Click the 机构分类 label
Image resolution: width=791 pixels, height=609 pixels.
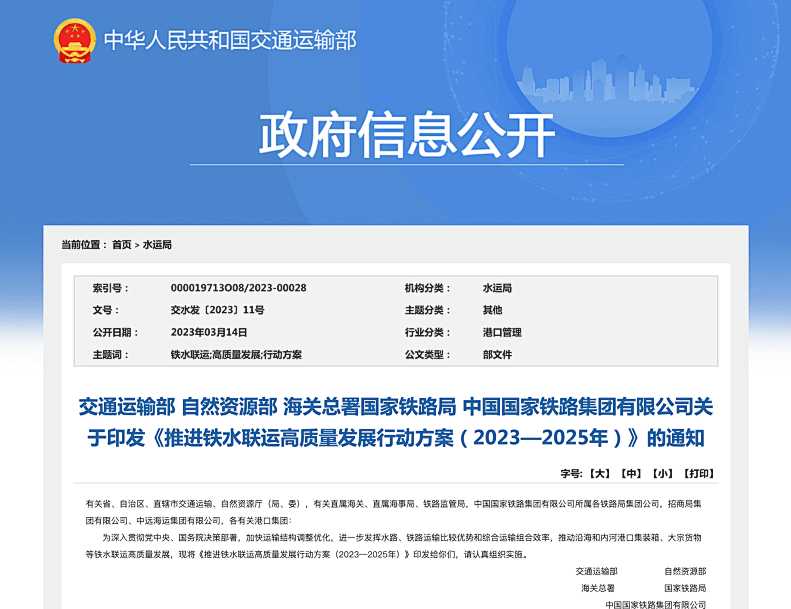(x=427, y=288)
